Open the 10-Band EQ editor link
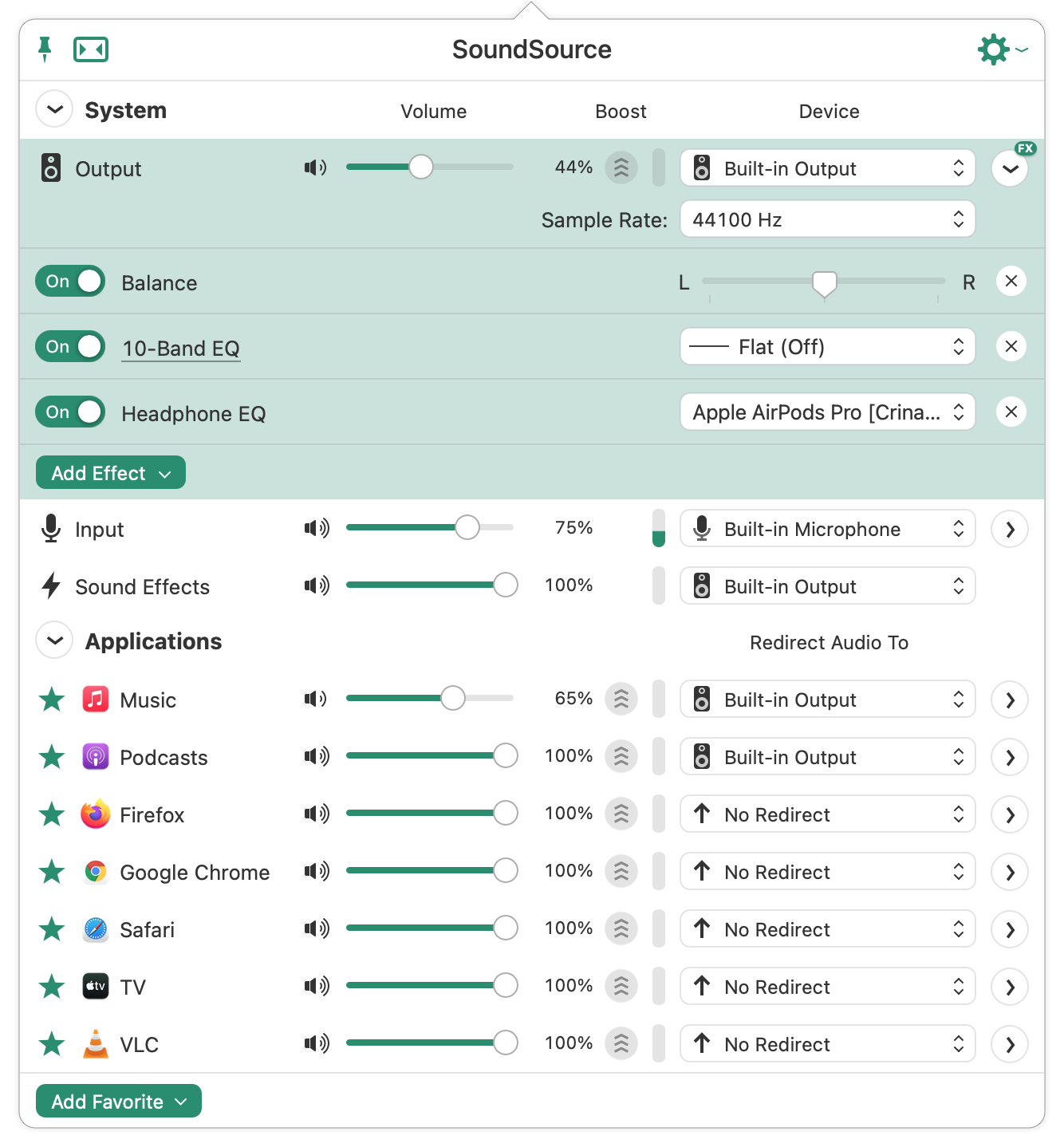 [181, 349]
